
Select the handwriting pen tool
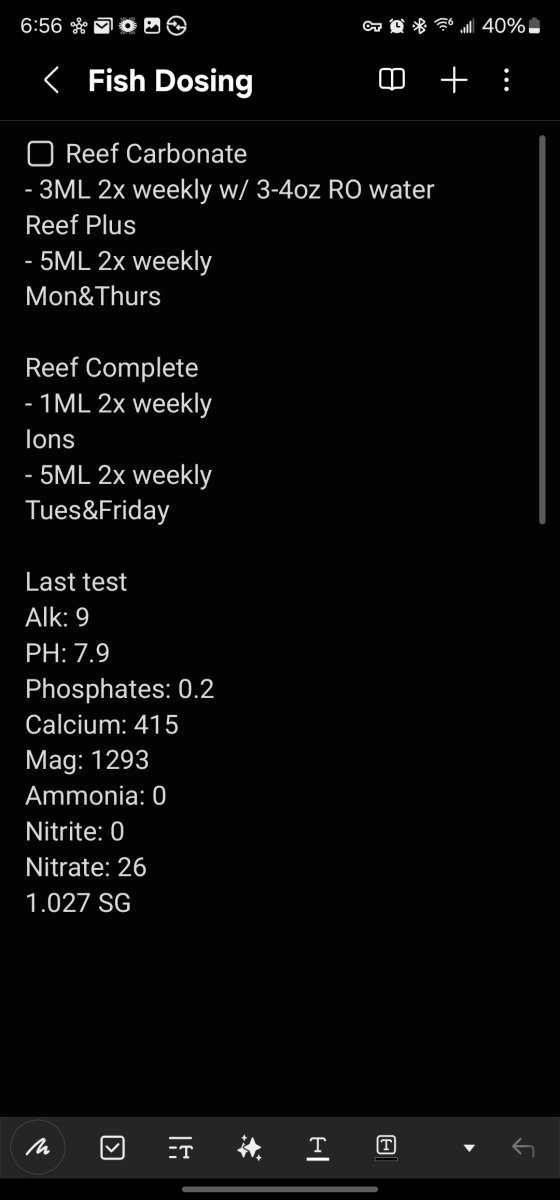pyautogui.click(x=38, y=1147)
